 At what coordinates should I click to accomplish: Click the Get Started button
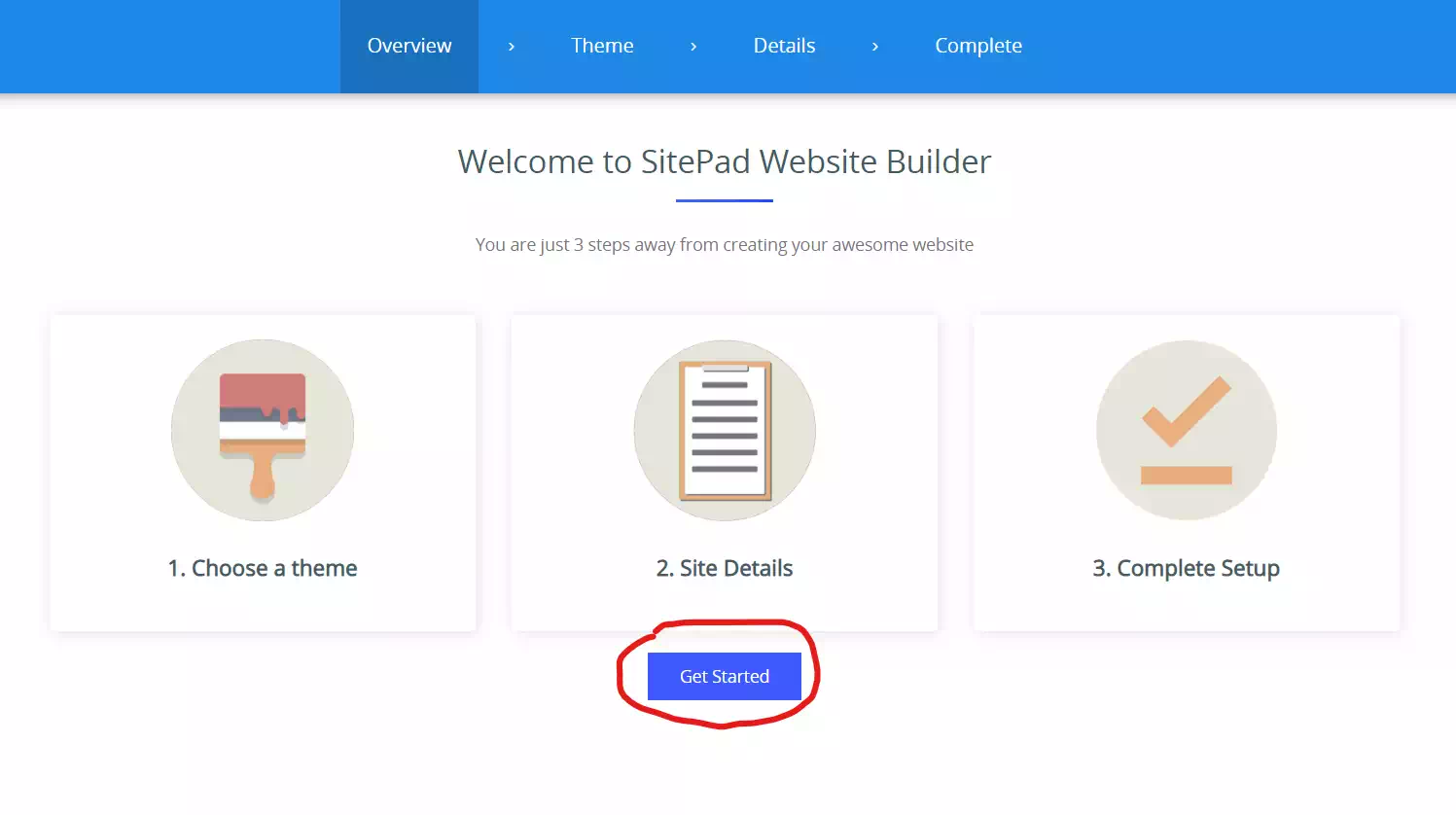coord(725,676)
